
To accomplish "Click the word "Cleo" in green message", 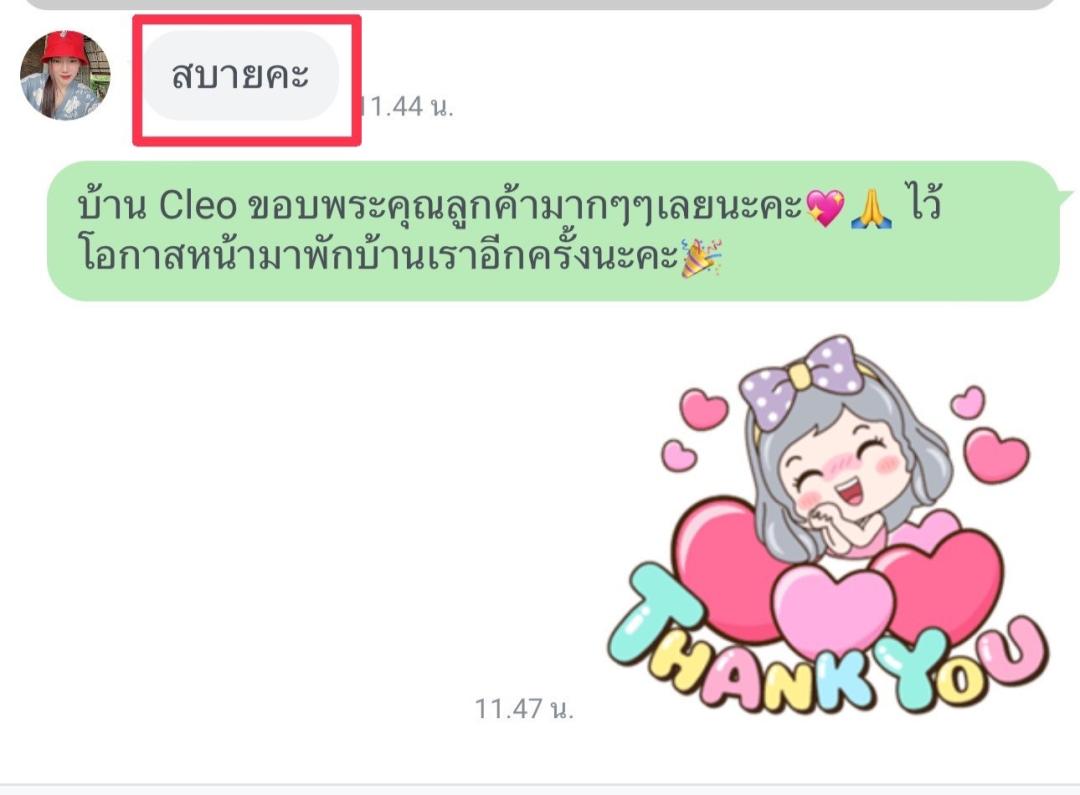I will tap(198, 206).
